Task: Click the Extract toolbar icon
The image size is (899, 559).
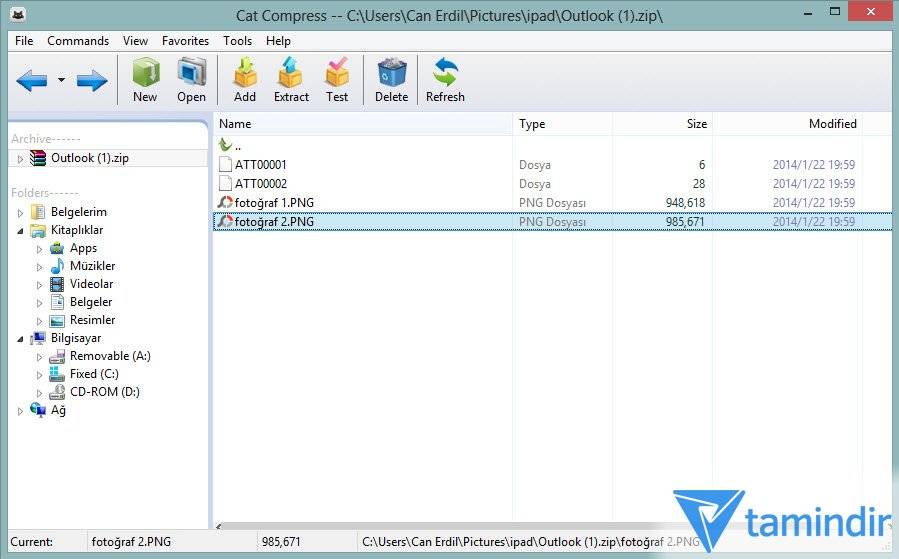Action: 291,80
